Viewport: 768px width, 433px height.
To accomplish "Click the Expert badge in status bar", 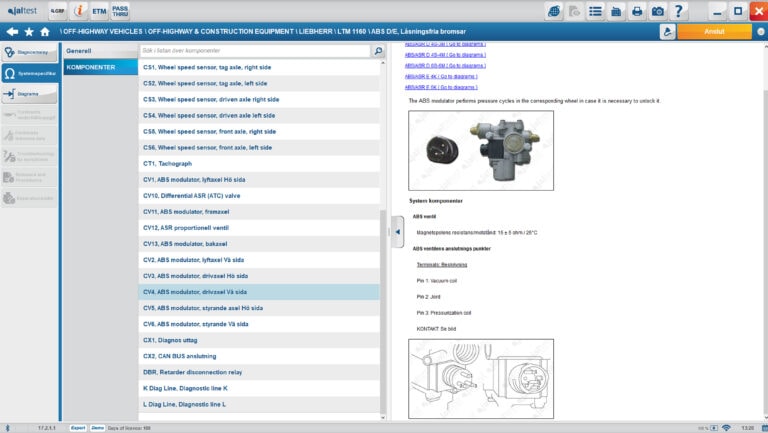I will point(78,428).
